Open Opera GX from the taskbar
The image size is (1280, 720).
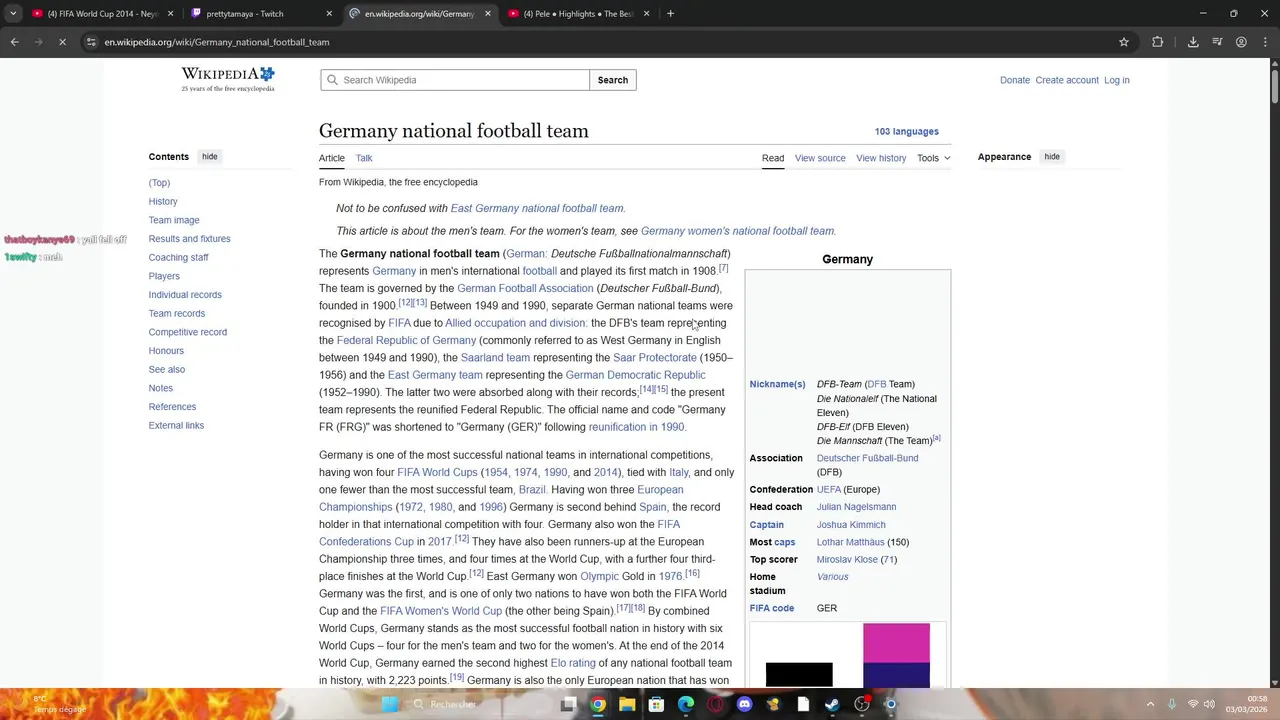tap(715, 704)
